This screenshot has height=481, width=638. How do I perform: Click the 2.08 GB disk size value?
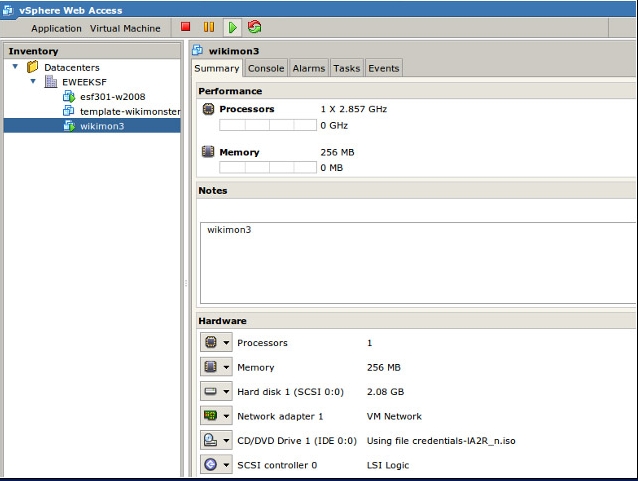point(385,392)
